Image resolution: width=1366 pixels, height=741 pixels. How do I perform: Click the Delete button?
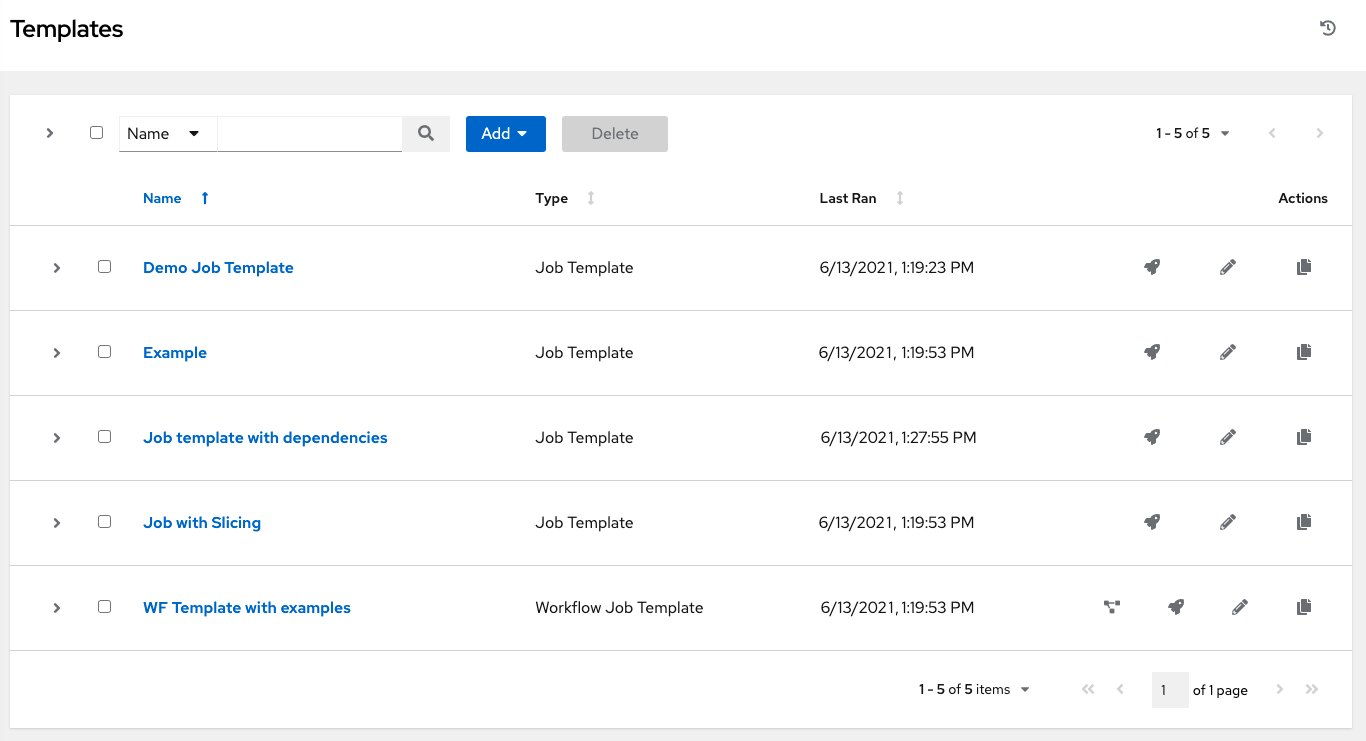pyautogui.click(x=614, y=133)
